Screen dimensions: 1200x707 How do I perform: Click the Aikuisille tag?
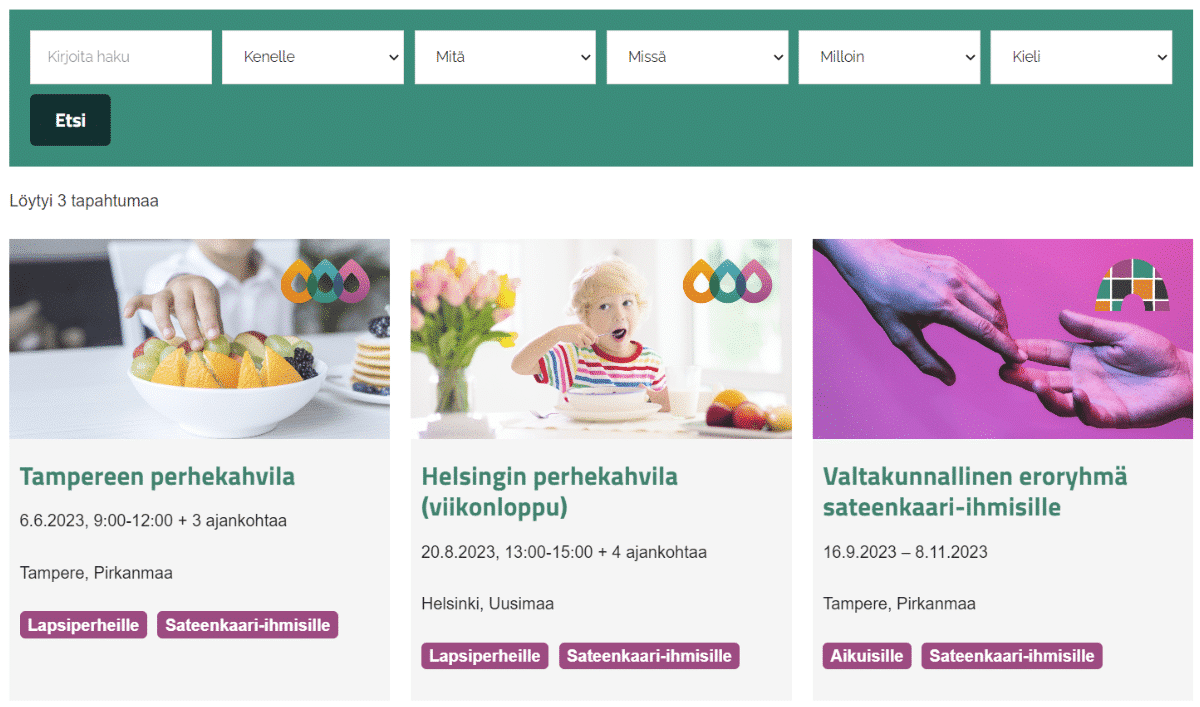point(867,656)
